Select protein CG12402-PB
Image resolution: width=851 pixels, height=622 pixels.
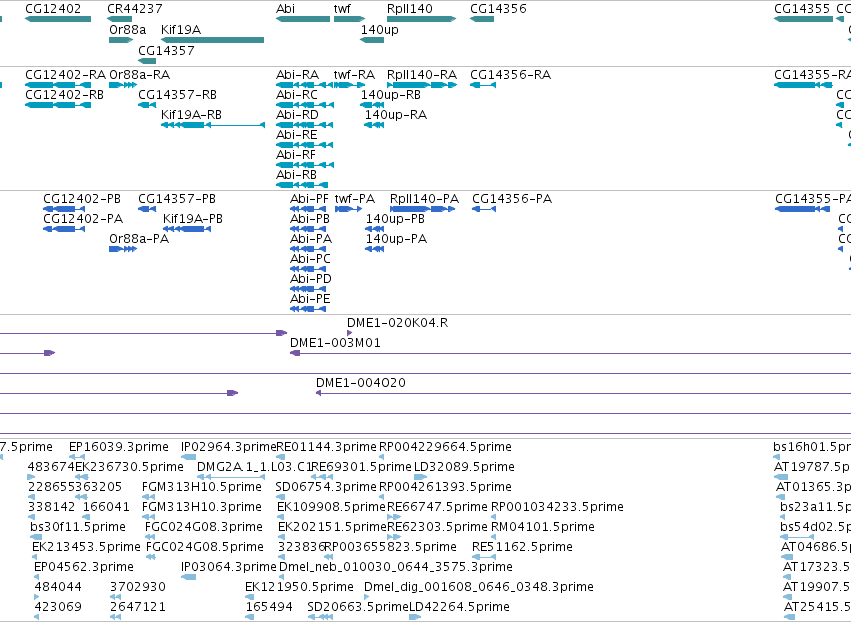click(x=64, y=209)
